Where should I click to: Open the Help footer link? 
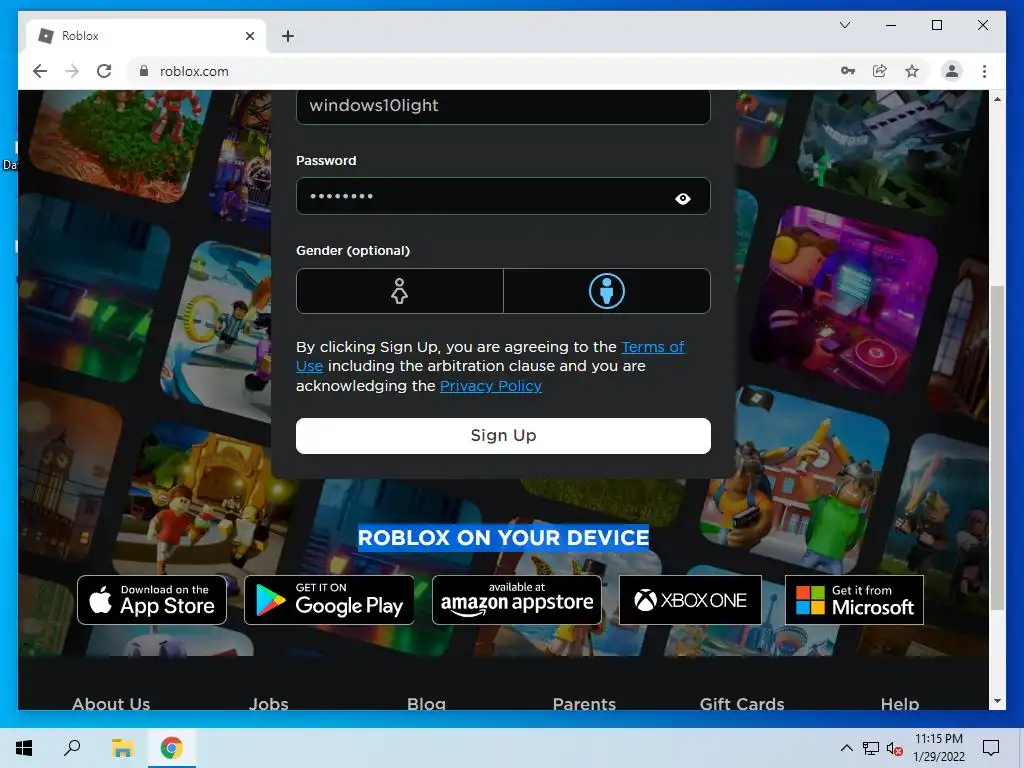tap(900, 703)
